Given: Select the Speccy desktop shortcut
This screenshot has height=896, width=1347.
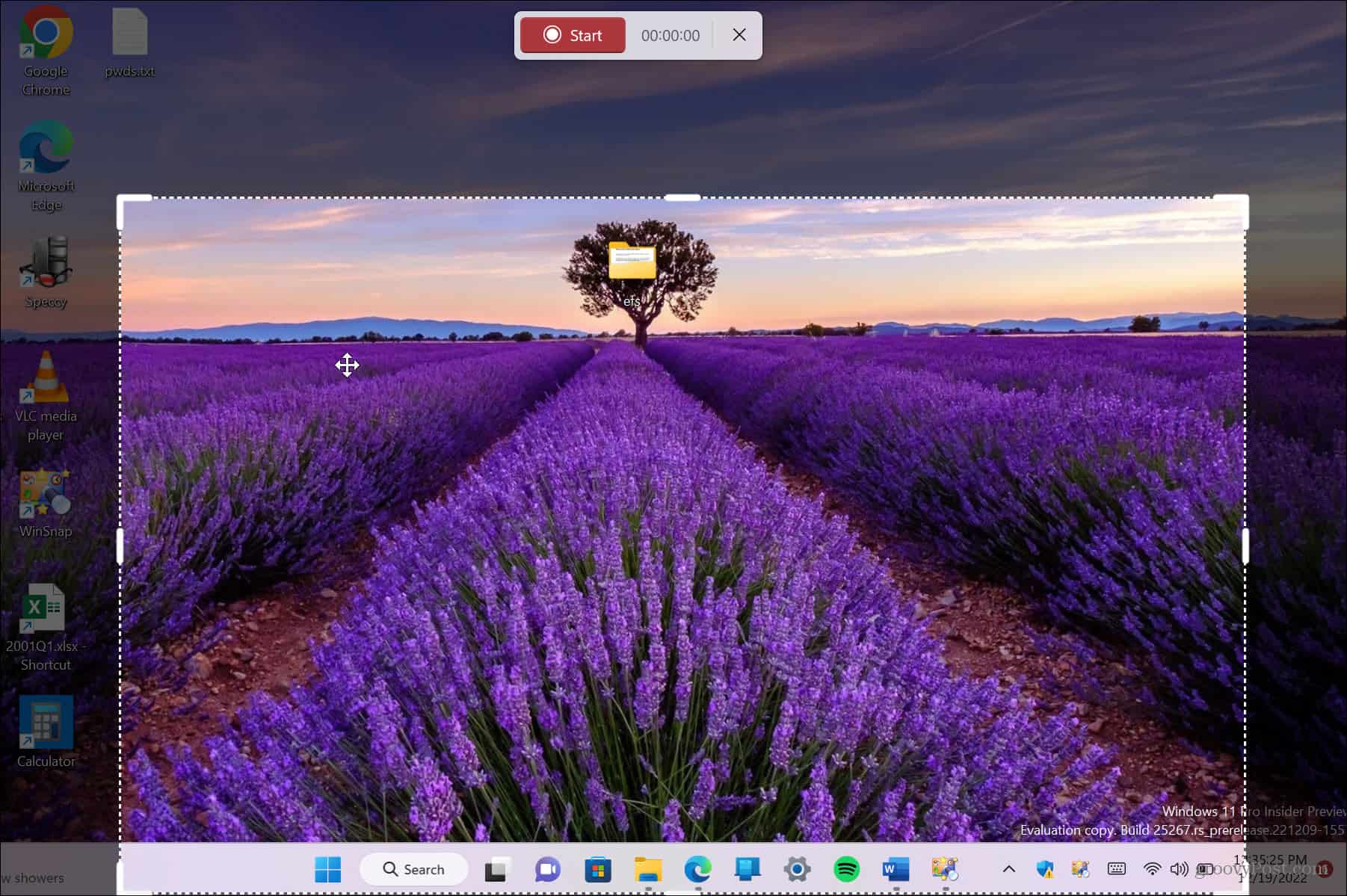Looking at the screenshot, I should coord(46,264).
